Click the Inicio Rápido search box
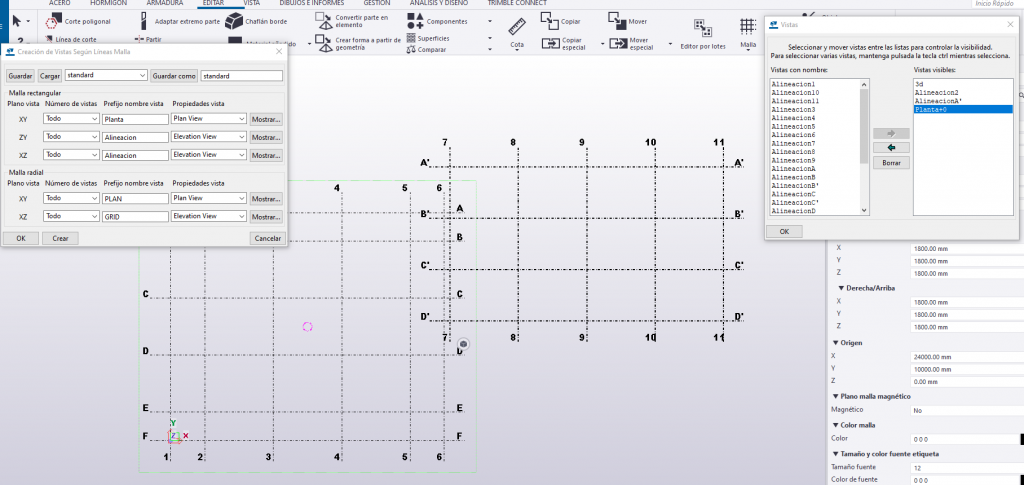The image size is (1024, 485). tap(995, 3)
